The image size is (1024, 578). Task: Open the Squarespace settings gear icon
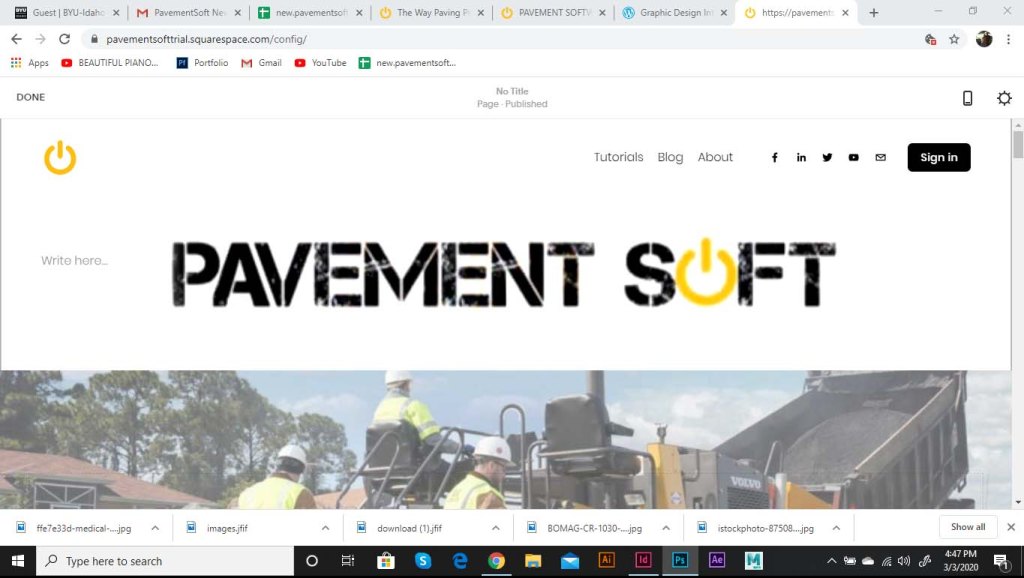(1004, 98)
